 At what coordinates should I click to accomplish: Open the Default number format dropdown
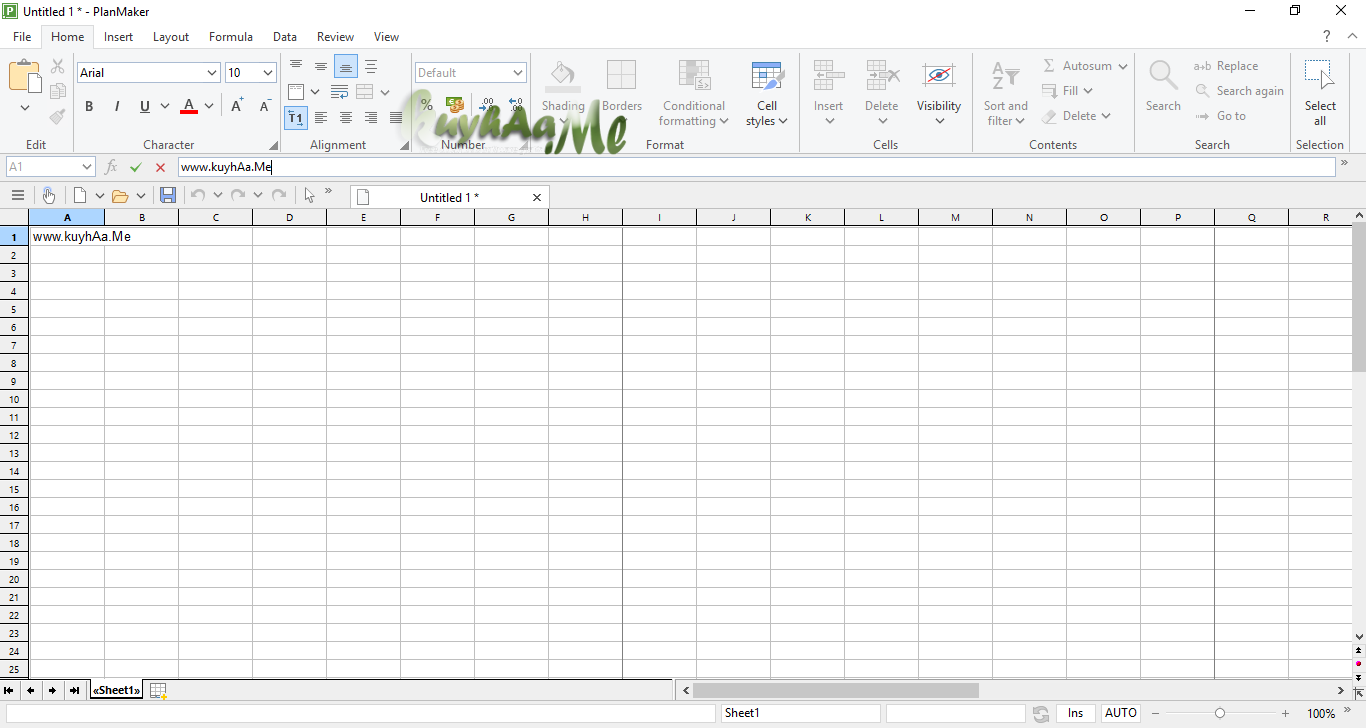518,73
